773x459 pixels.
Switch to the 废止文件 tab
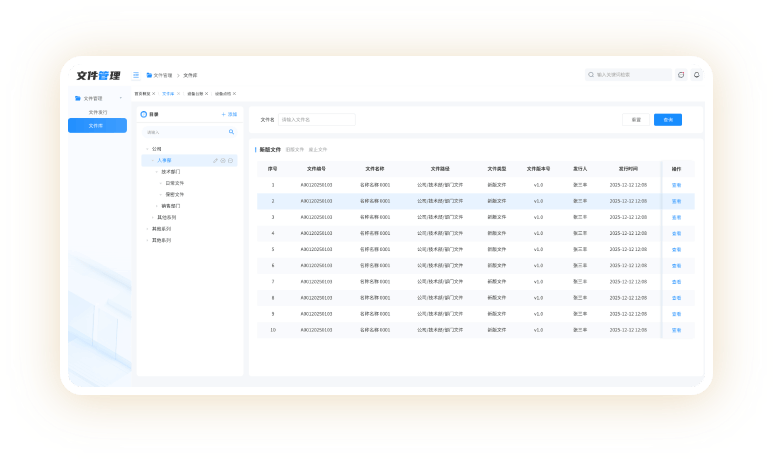tap(318, 149)
